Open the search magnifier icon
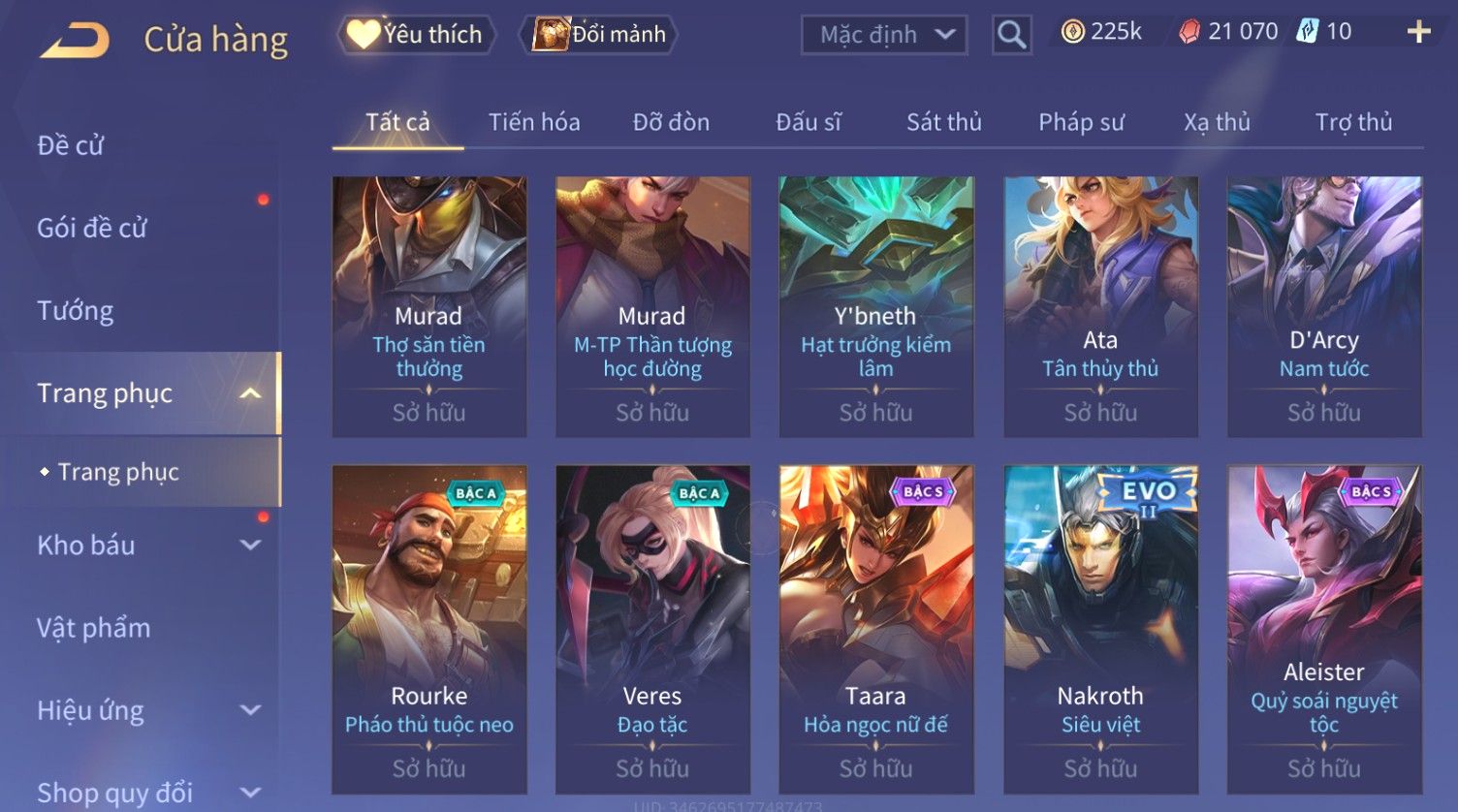Viewport: 1458px width, 812px height. [1011, 36]
